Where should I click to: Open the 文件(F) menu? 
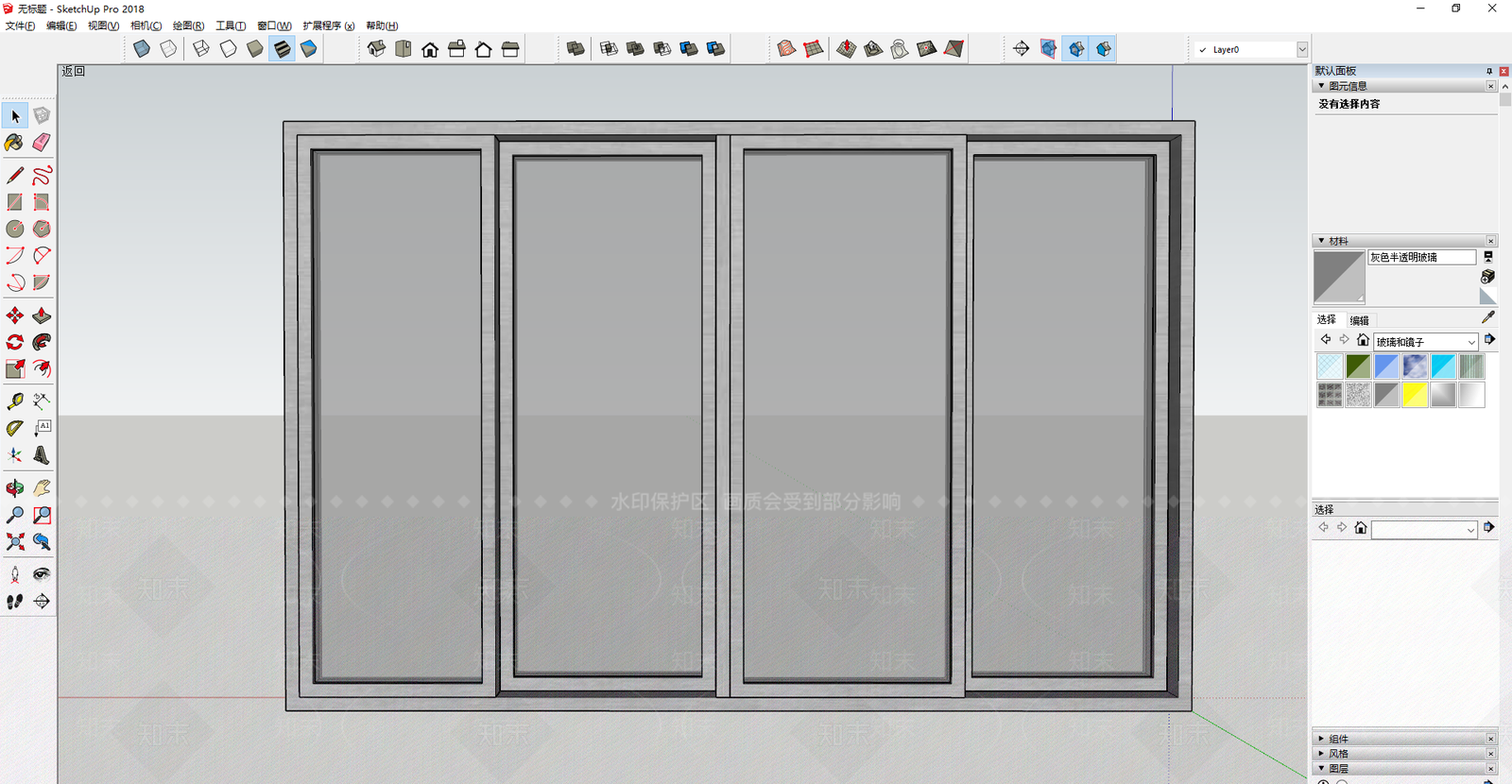pos(20,26)
